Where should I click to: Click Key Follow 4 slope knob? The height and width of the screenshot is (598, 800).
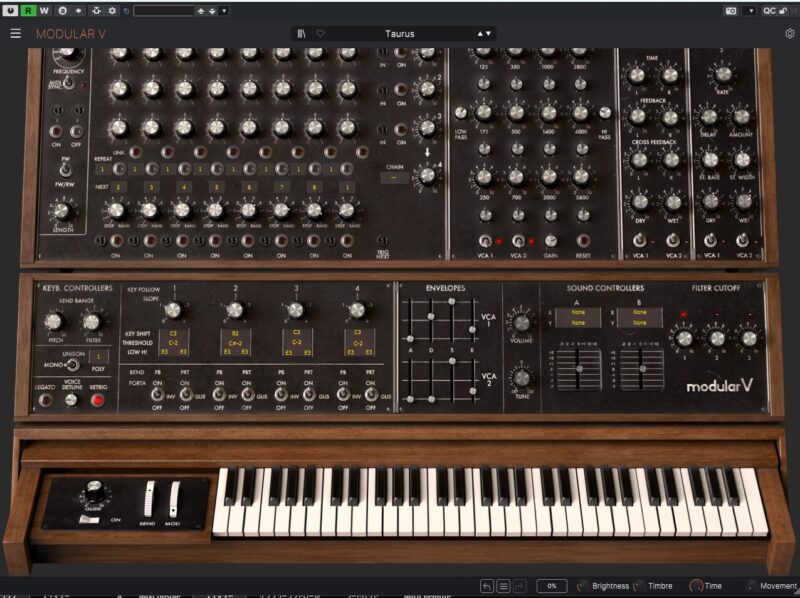357,310
